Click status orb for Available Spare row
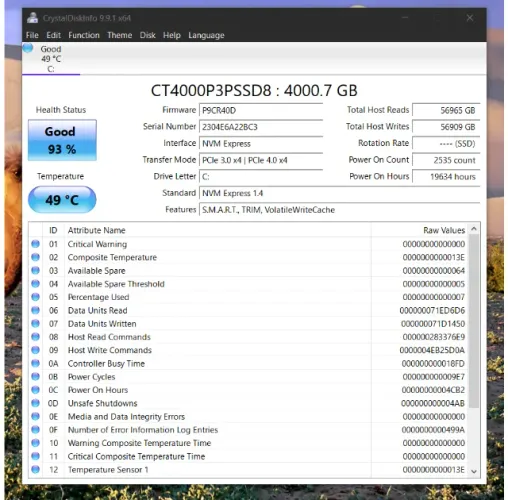Screen dimensions: 508x500 (x=35, y=271)
